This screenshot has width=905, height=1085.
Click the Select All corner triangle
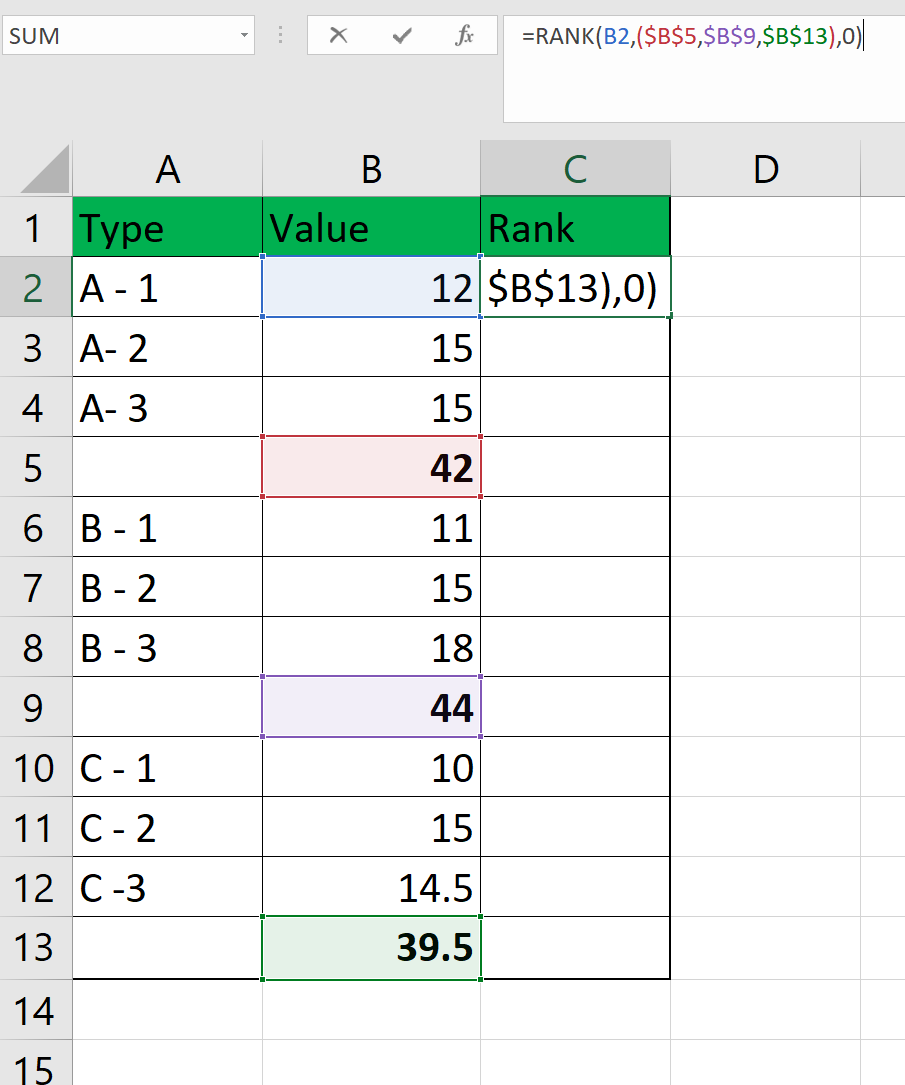point(46,169)
